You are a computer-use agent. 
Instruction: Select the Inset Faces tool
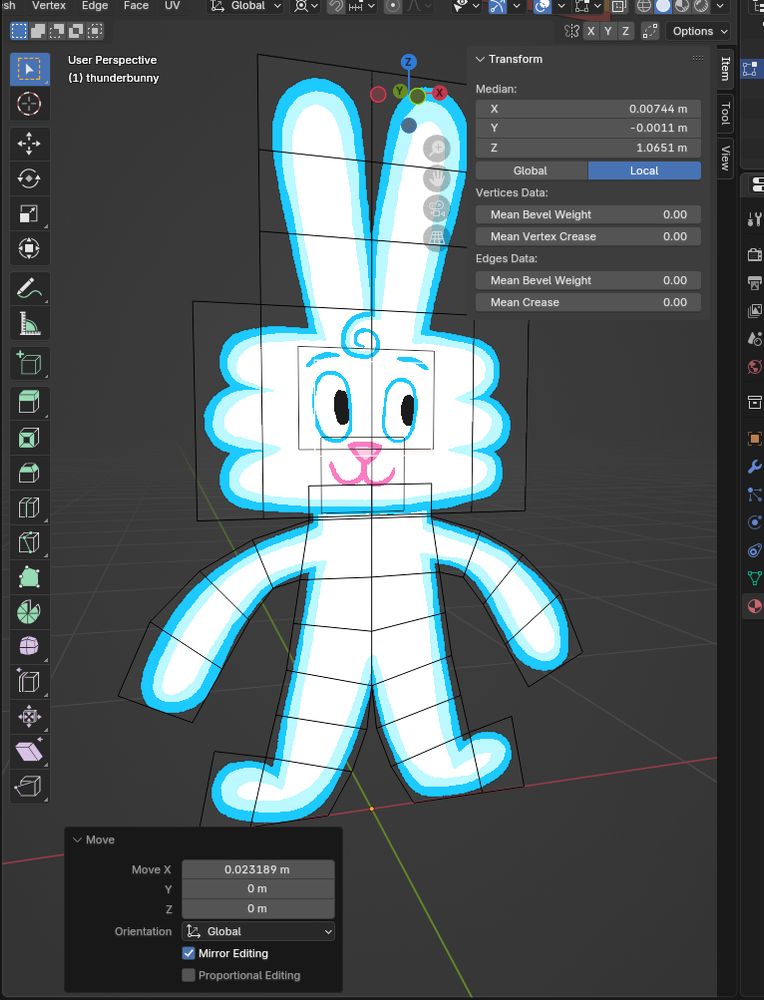point(29,438)
